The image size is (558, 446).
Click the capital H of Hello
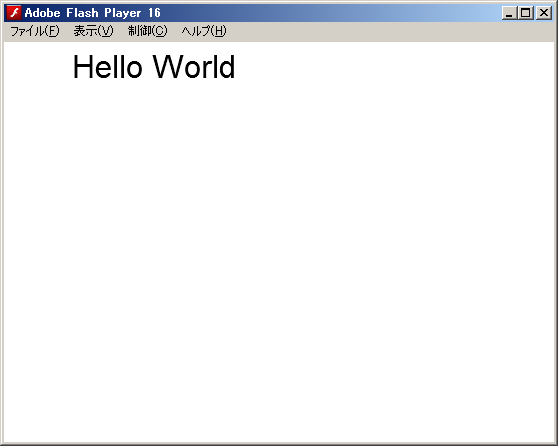(83, 67)
